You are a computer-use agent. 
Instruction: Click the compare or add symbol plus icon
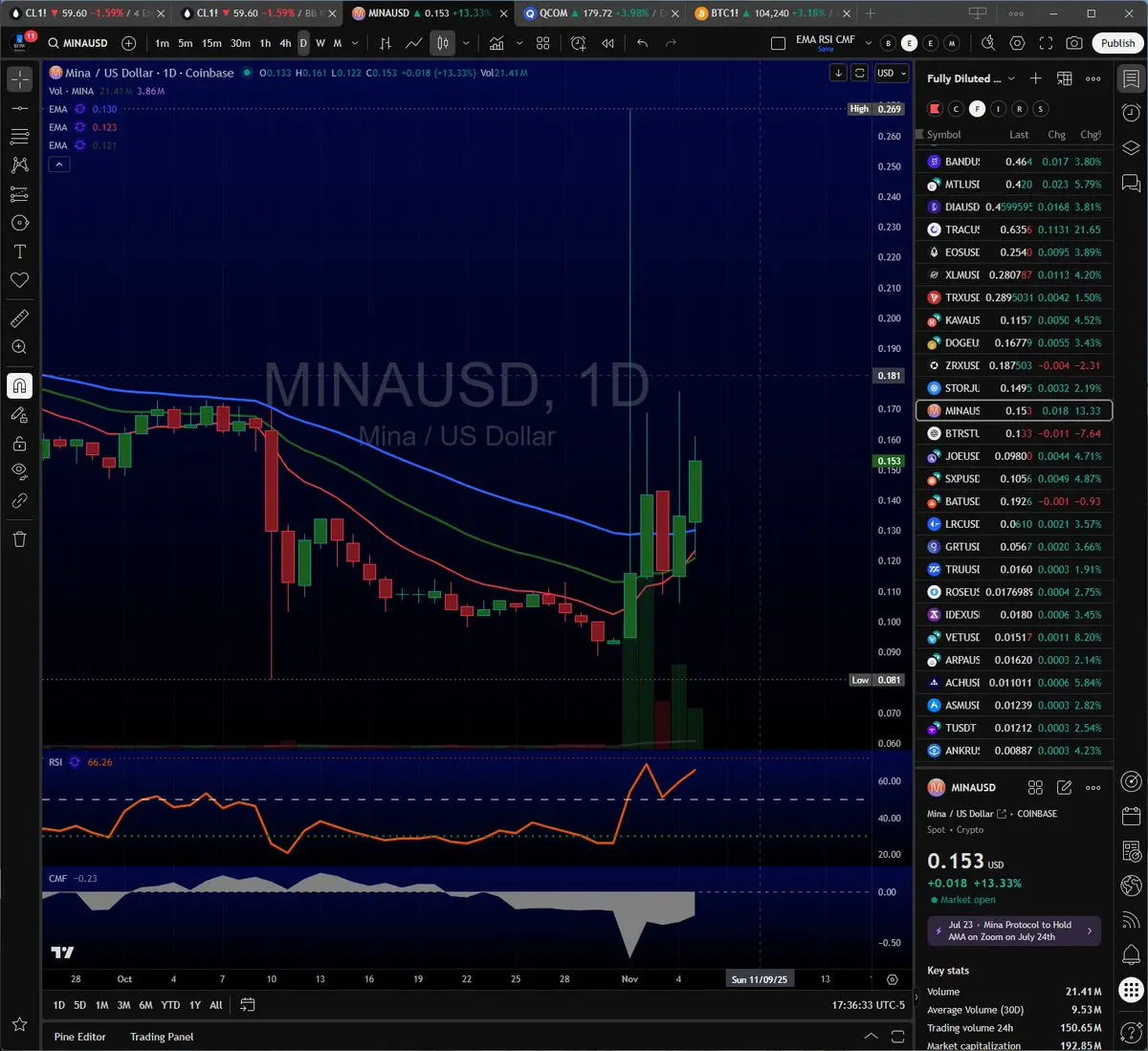click(x=129, y=43)
